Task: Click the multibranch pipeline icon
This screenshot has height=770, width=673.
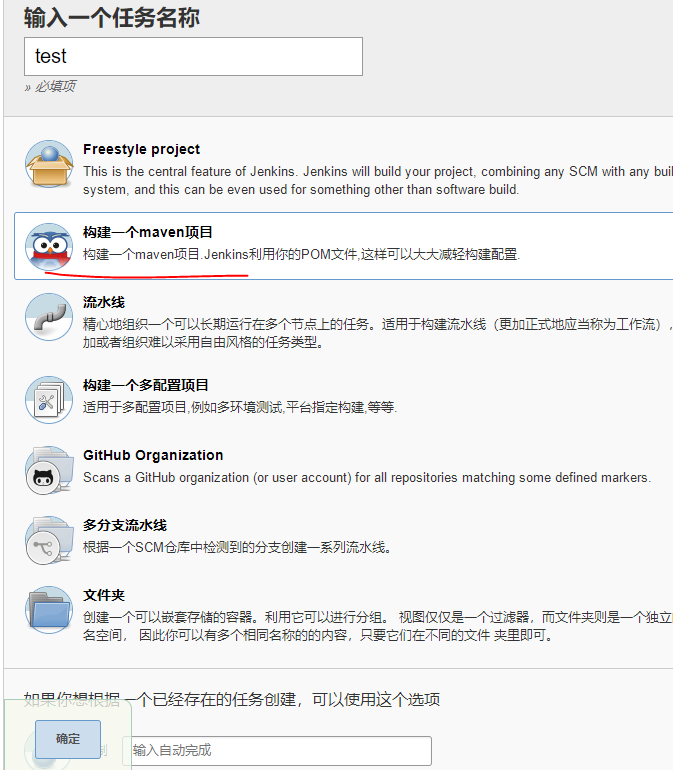Action: [x=49, y=540]
